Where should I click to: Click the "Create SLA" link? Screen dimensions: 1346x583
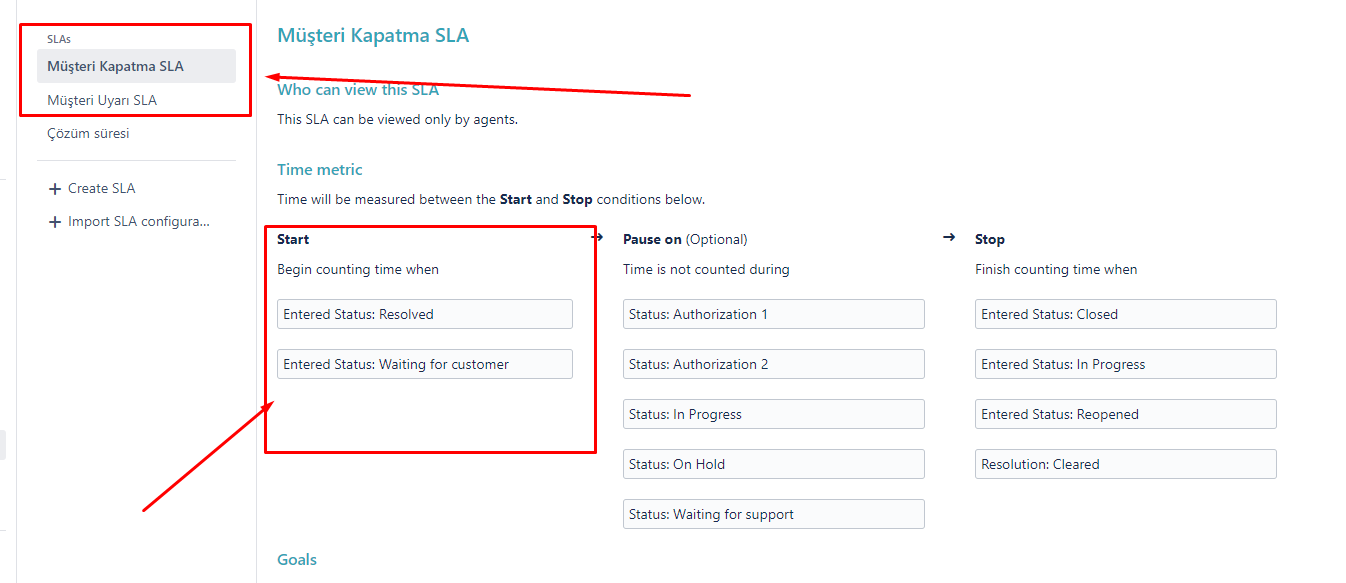100,188
